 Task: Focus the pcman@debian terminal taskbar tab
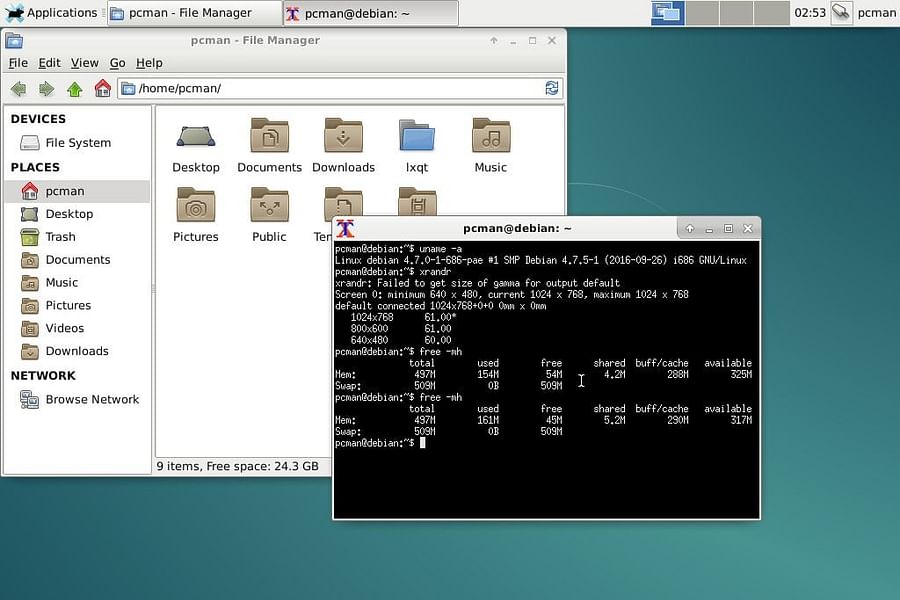(370, 13)
